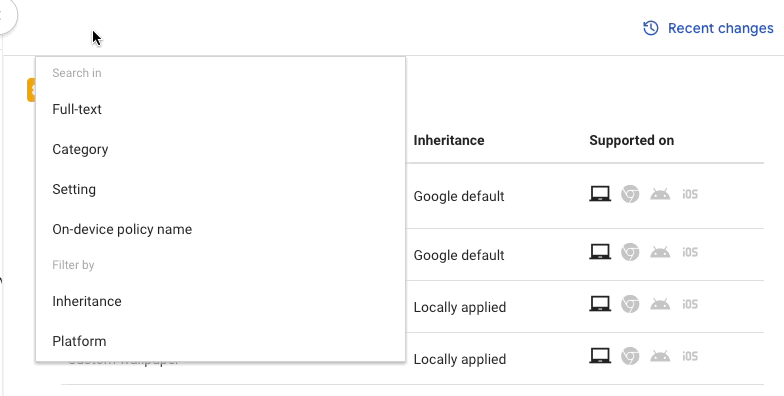Open the Recent changes history icon
This screenshot has height=396, width=784.
(650, 28)
